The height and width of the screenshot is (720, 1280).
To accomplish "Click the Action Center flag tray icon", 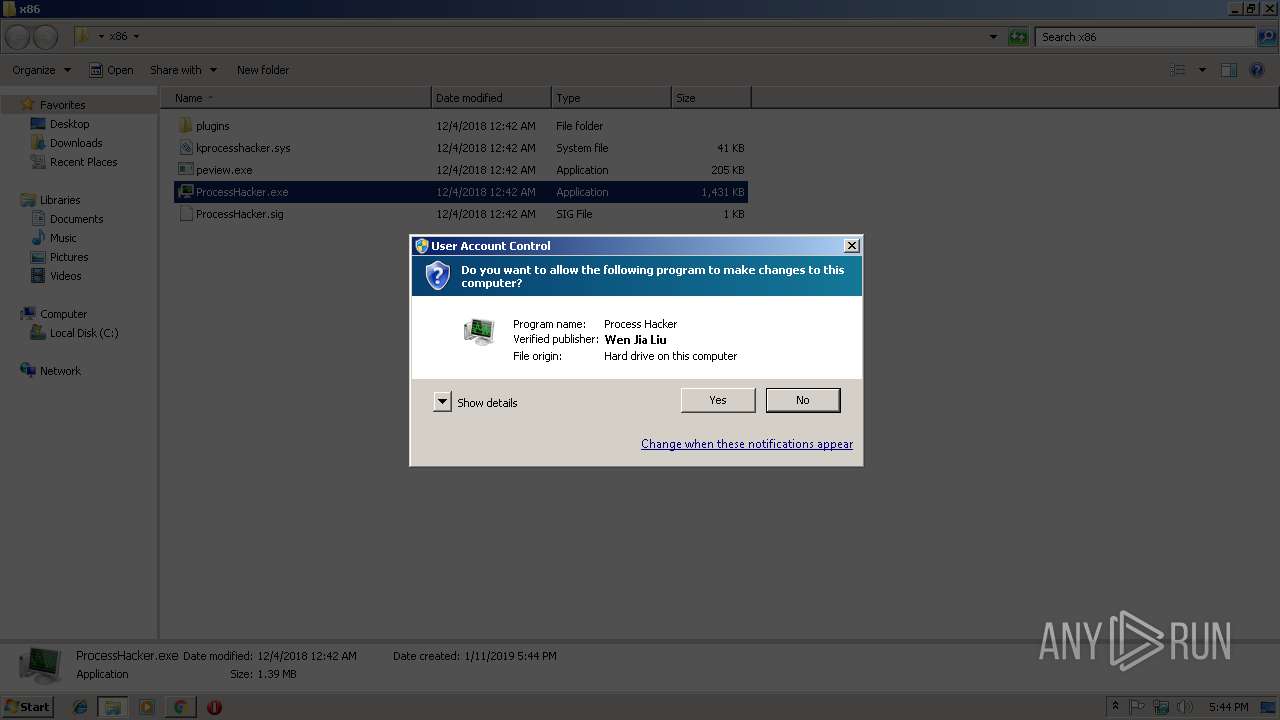I will coord(1139,707).
